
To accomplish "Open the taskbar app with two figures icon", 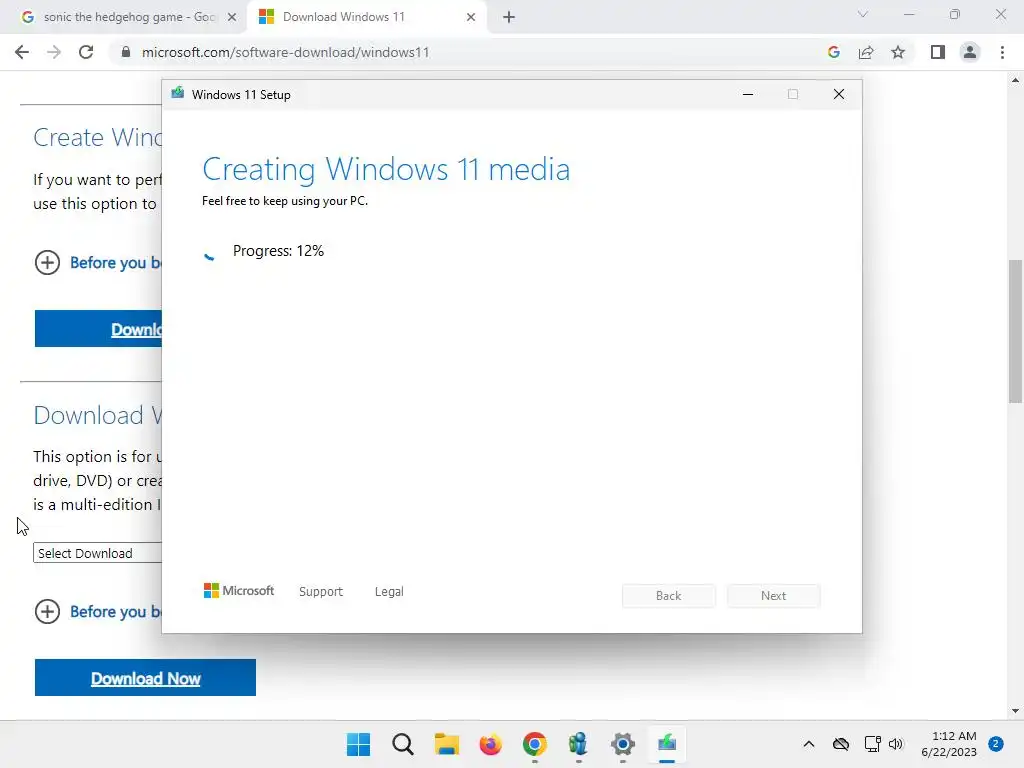I will 579,744.
